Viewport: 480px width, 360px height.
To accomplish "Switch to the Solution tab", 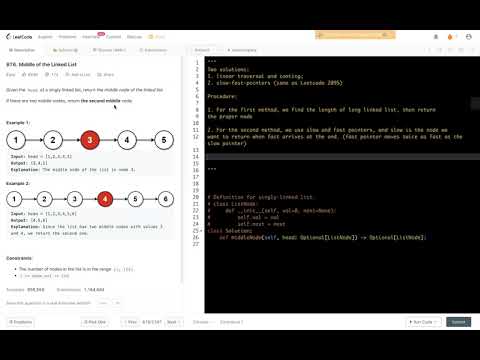I will point(65,50).
